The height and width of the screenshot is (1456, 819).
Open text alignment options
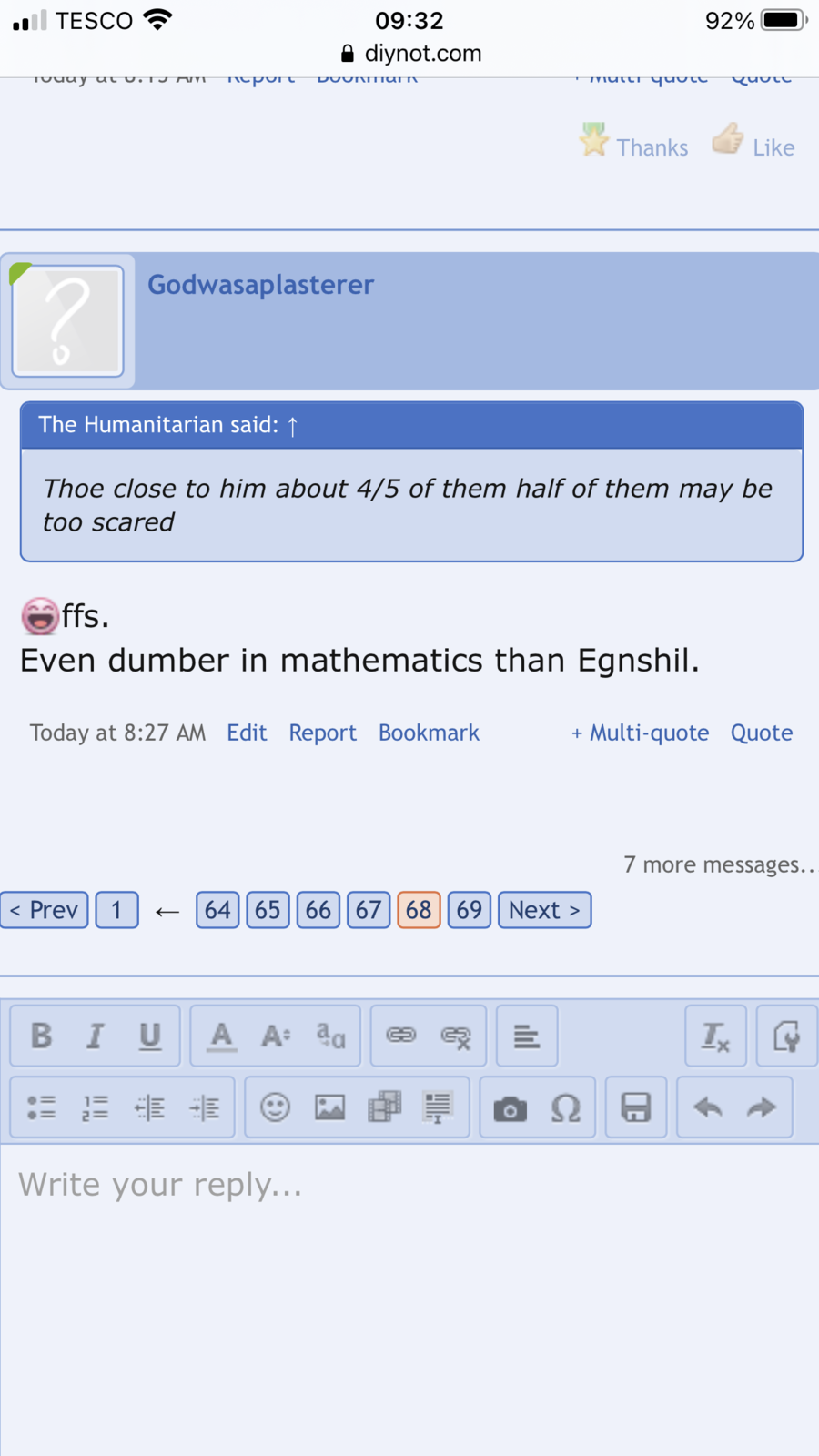(x=527, y=1036)
